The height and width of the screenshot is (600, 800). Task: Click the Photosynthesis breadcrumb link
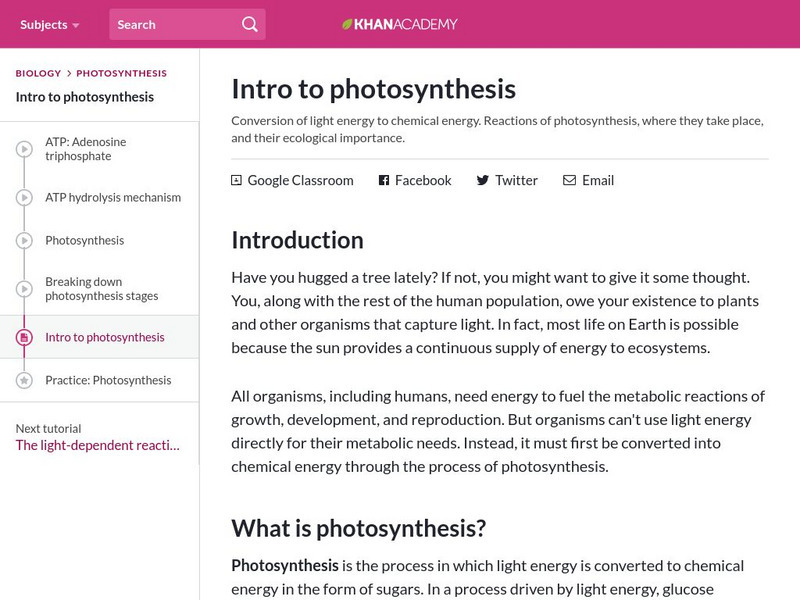click(x=121, y=73)
